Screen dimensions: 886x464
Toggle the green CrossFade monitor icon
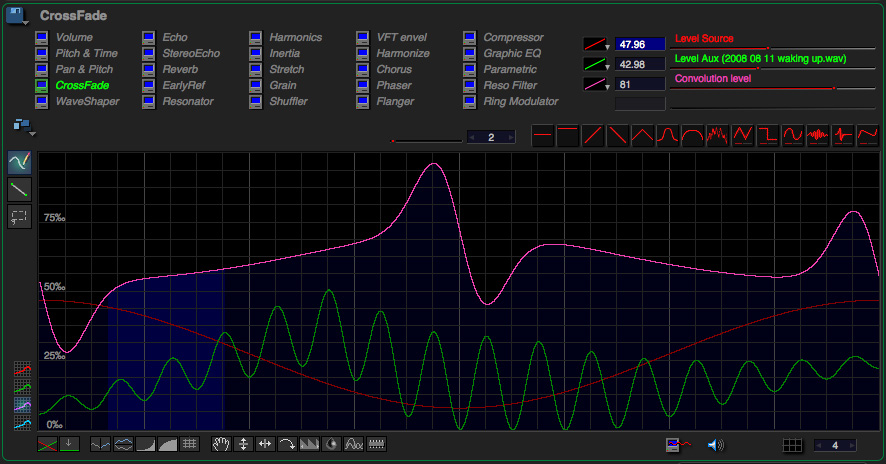[42, 86]
